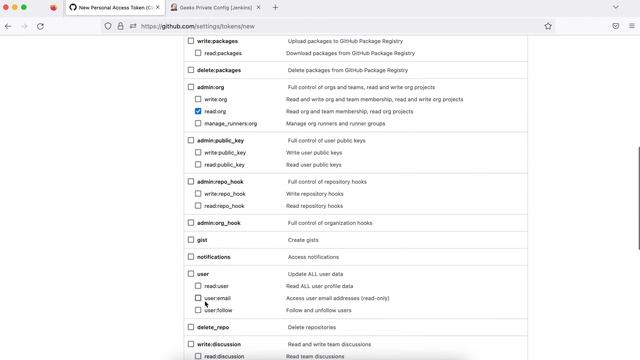This screenshot has width=640, height=360.
Task: Check the admin:org_hook checkbox
Action: coord(191,223)
